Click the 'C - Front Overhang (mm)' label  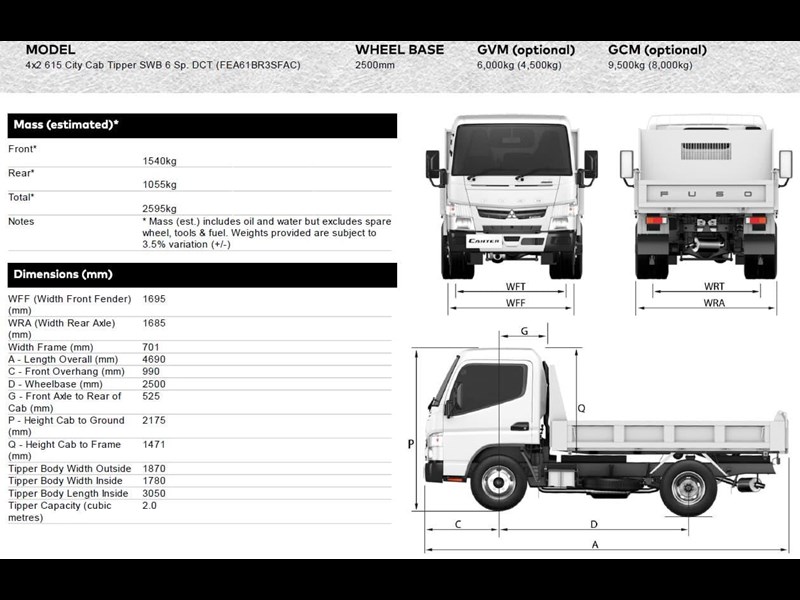[66, 371]
